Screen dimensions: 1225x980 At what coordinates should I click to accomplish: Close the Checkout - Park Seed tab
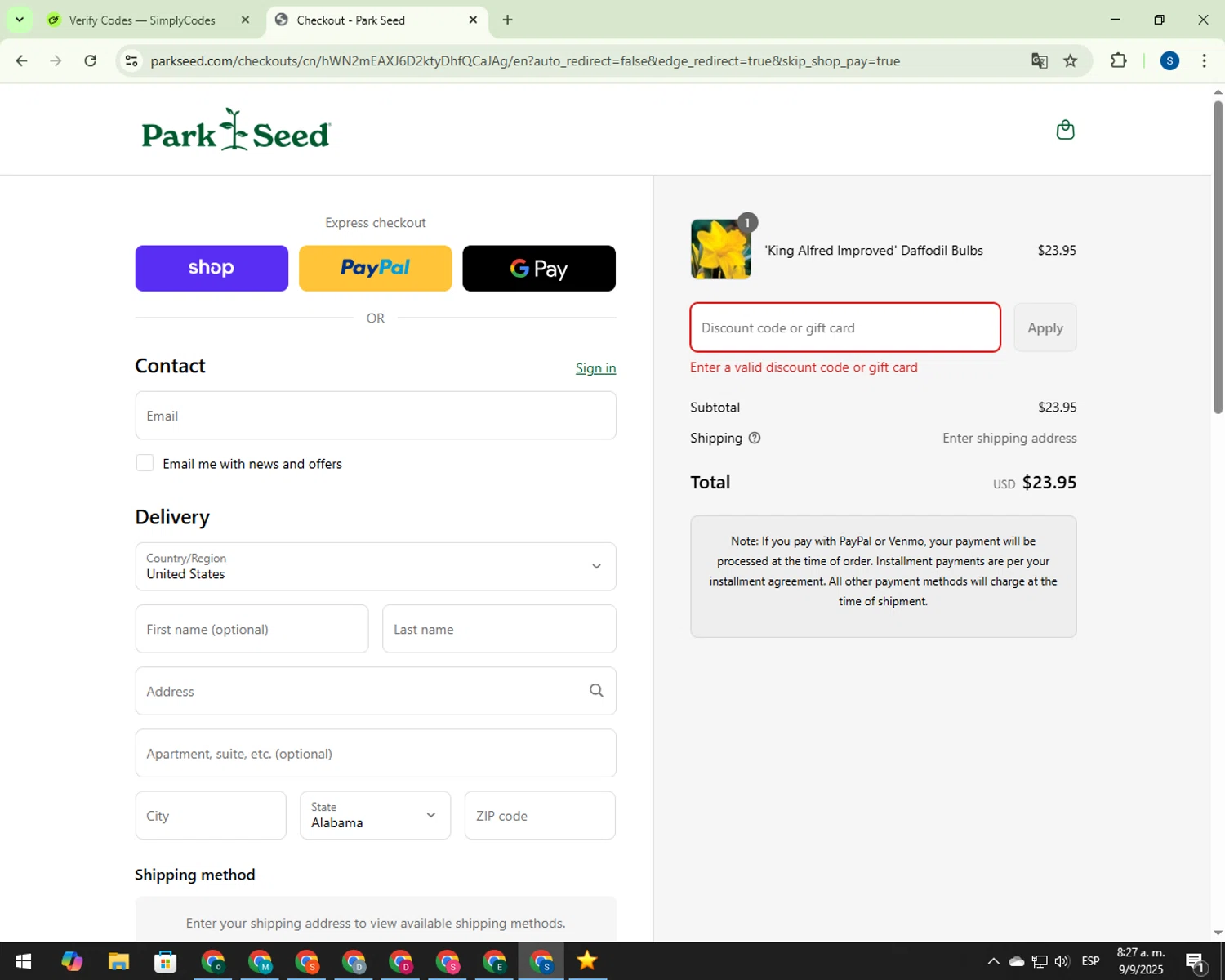[473, 20]
